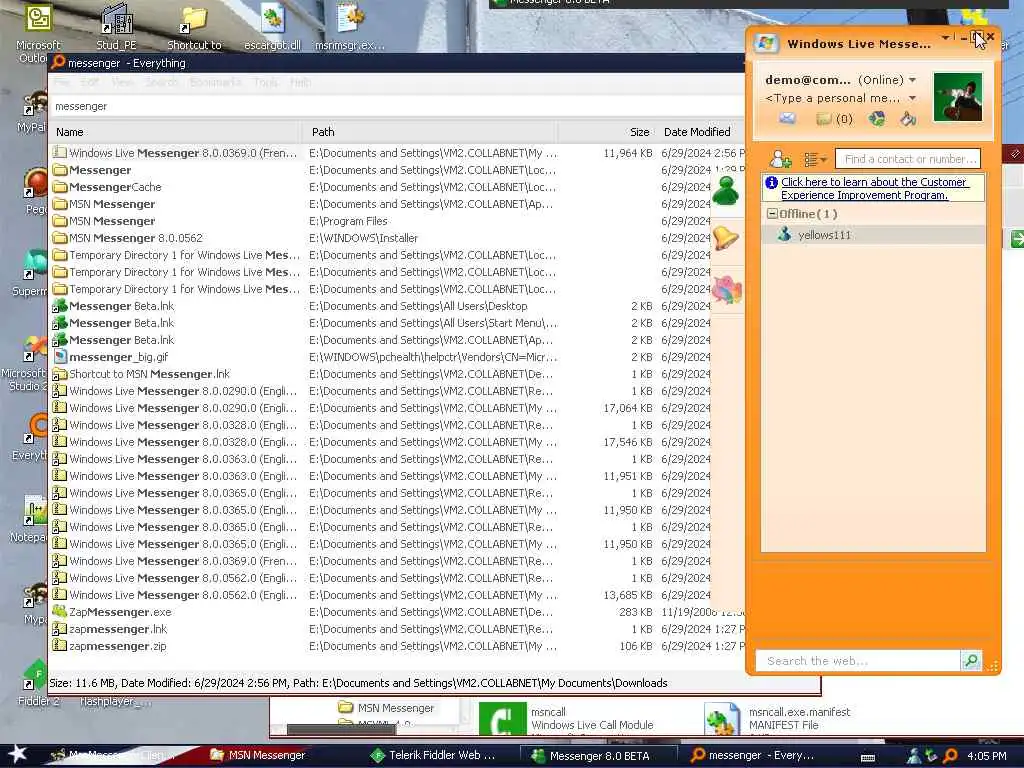Select the Shortcut to MSN Messenger.lnk row

point(380,374)
